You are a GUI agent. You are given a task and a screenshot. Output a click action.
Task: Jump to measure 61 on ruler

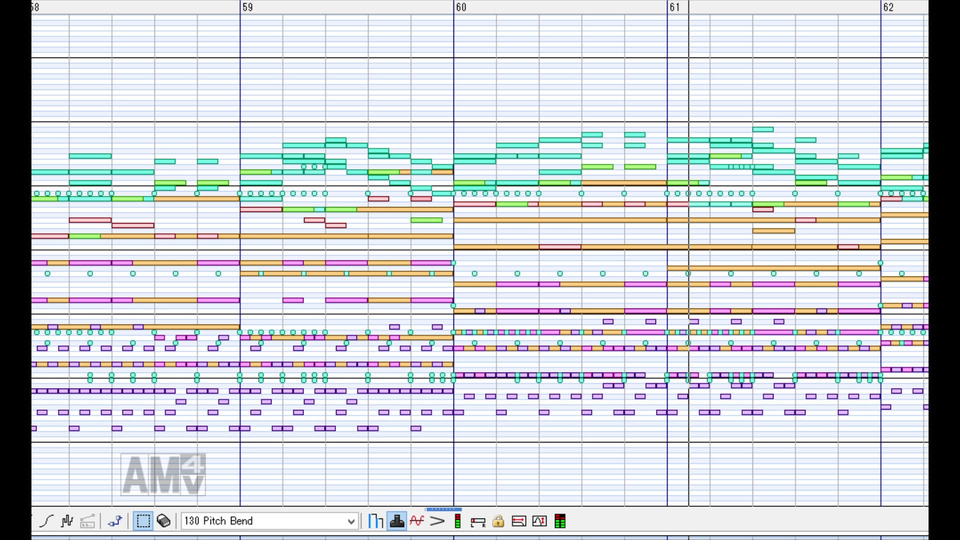[674, 7]
